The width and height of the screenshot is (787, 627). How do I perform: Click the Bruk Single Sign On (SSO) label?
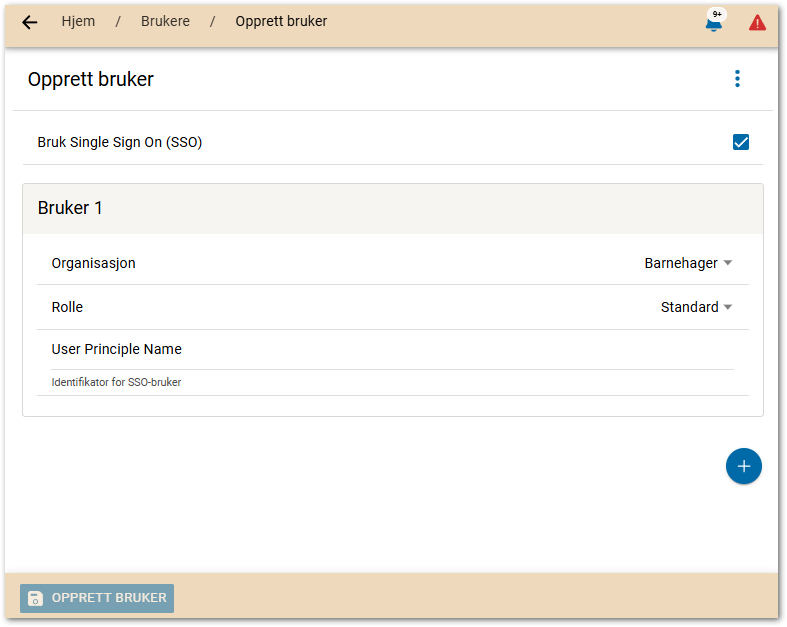pyautogui.click(x=120, y=142)
